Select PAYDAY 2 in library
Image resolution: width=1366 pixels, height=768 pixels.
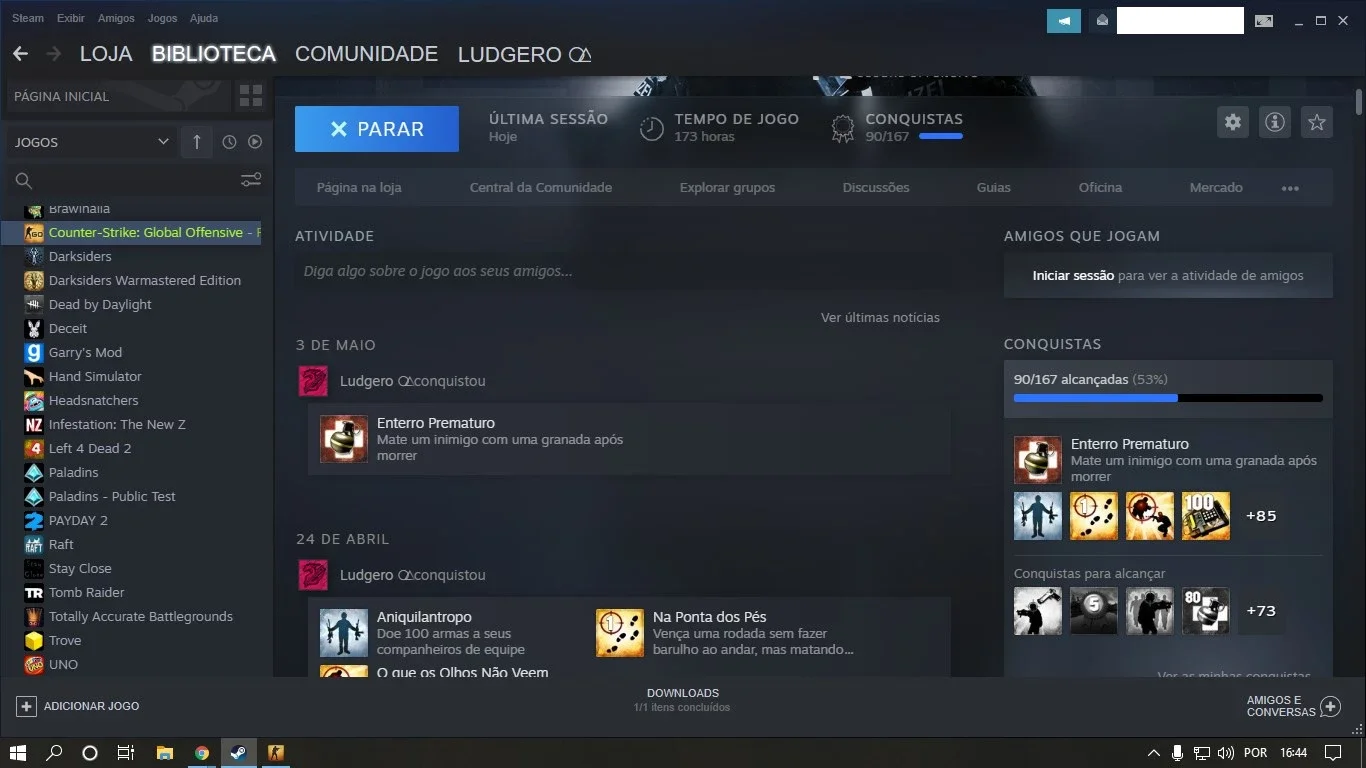(78, 520)
